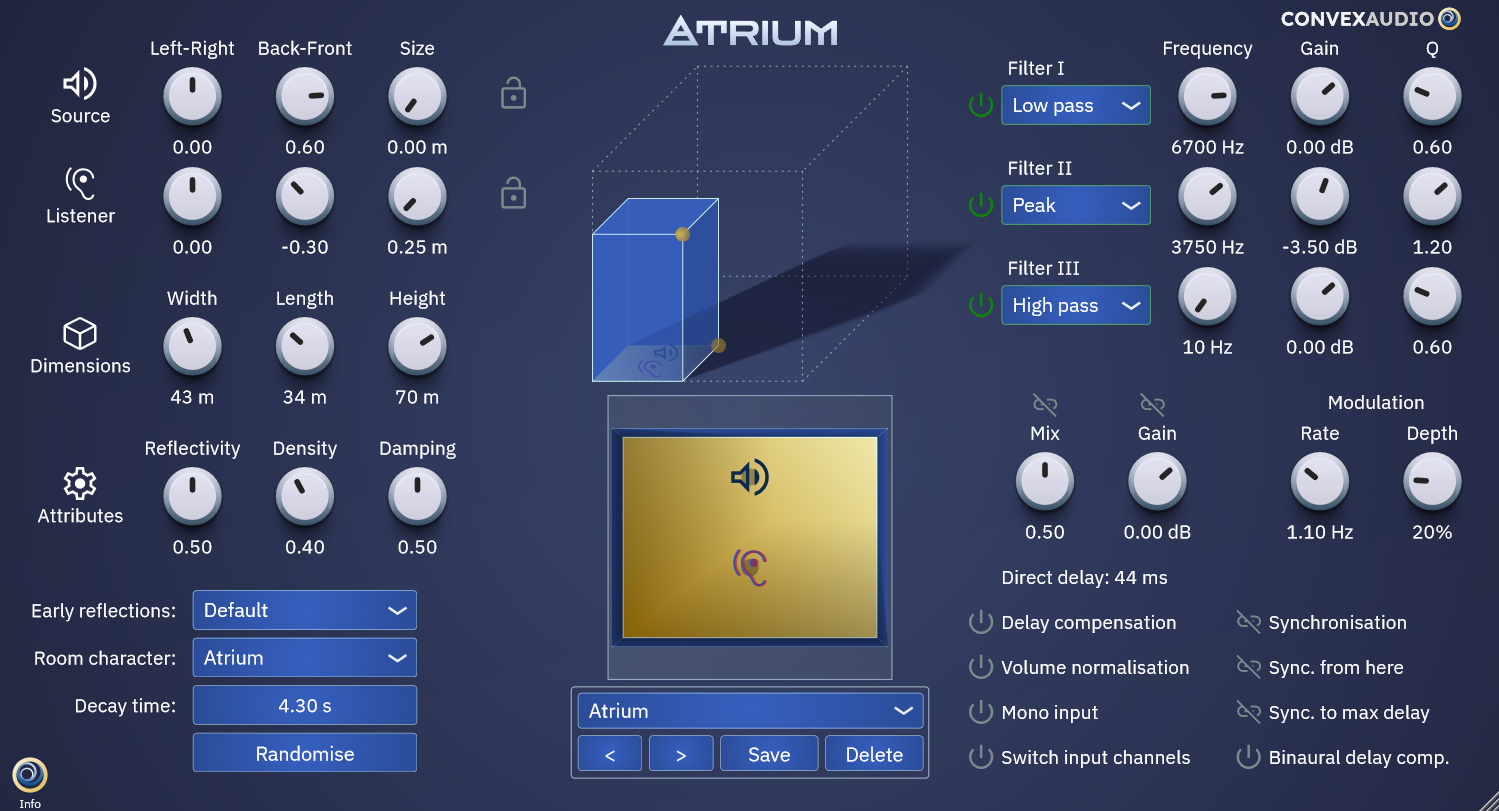
Task: Click the upper gold handle on the 3D room
Action: pyautogui.click(x=683, y=234)
